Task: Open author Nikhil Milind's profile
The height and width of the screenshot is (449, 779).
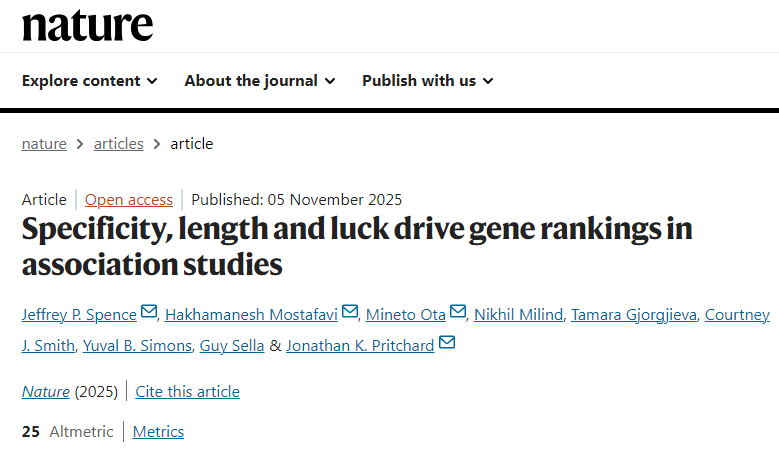Action: pos(519,315)
